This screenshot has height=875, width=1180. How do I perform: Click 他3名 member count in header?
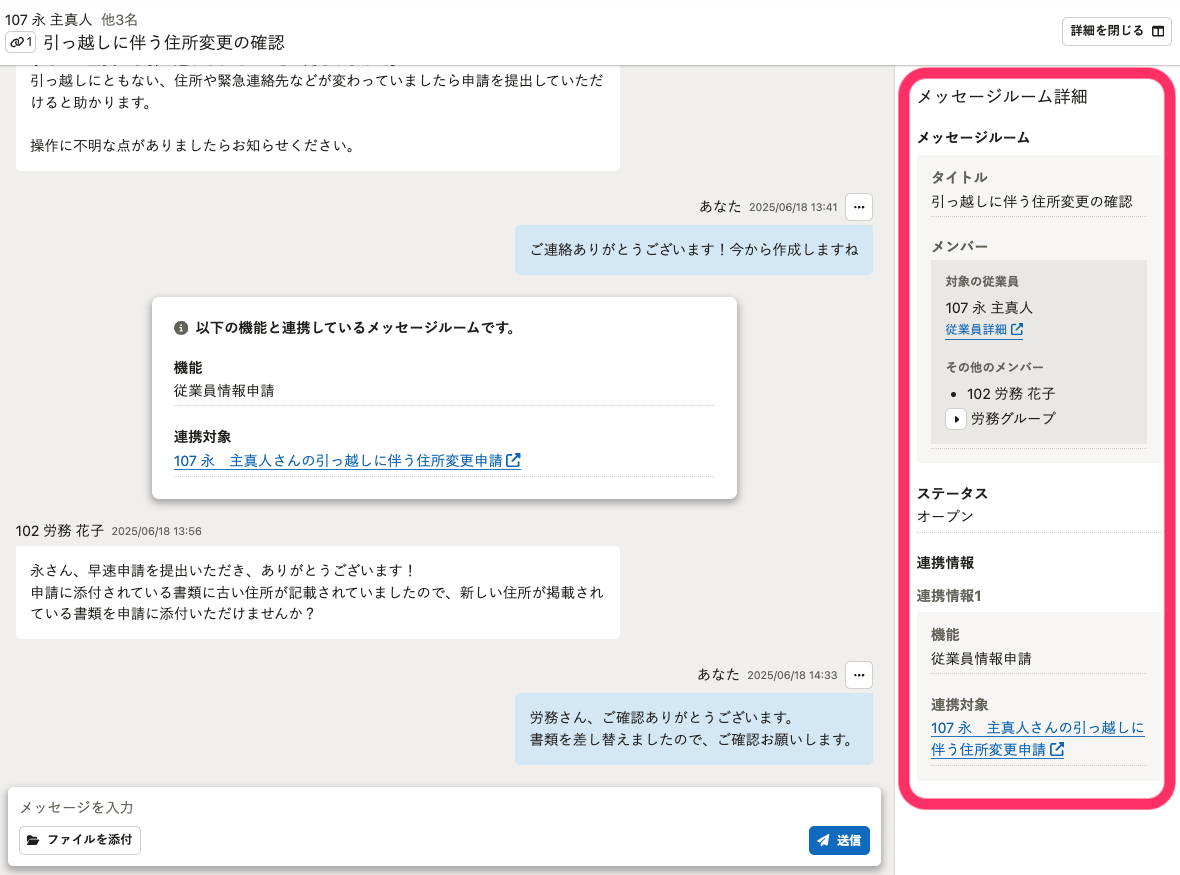click(120, 19)
